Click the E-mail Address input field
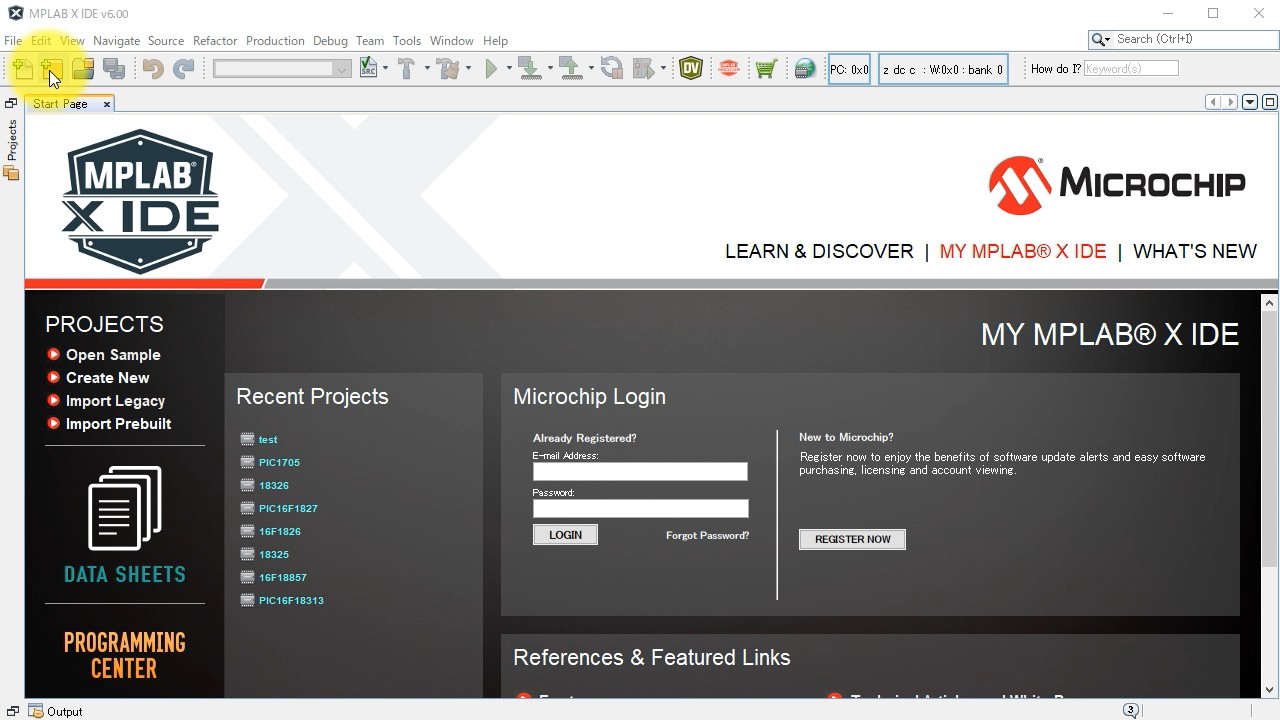1280x720 pixels. (x=640, y=471)
